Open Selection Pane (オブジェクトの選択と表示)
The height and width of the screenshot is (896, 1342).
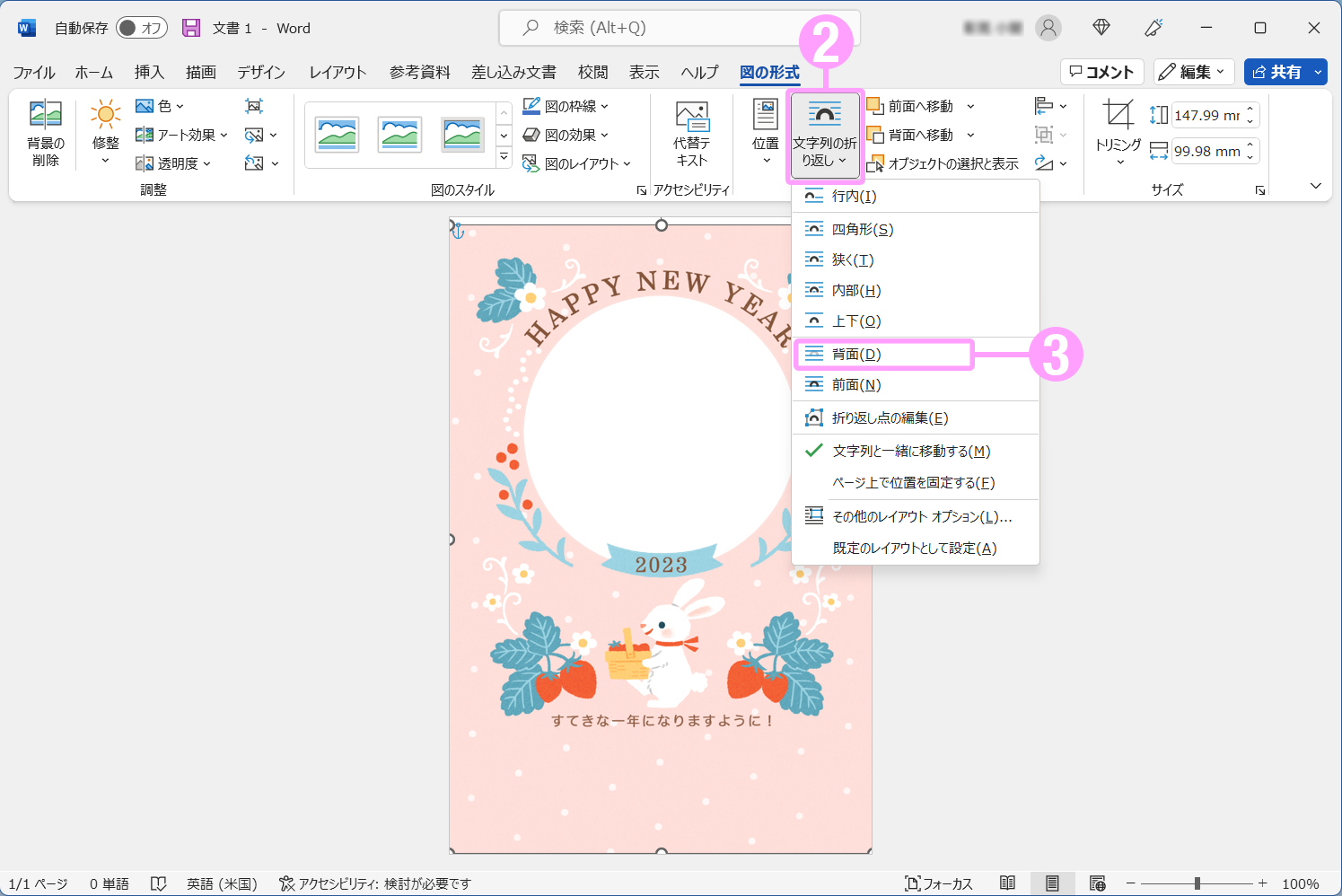click(x=943, y=163)
